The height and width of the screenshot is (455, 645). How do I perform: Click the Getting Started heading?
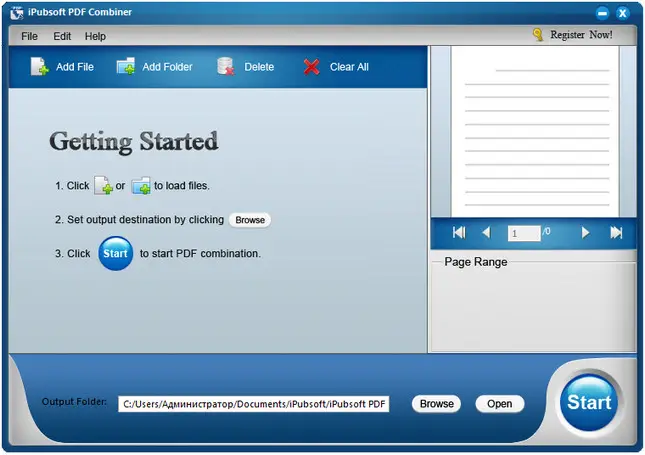coord(134,142)
